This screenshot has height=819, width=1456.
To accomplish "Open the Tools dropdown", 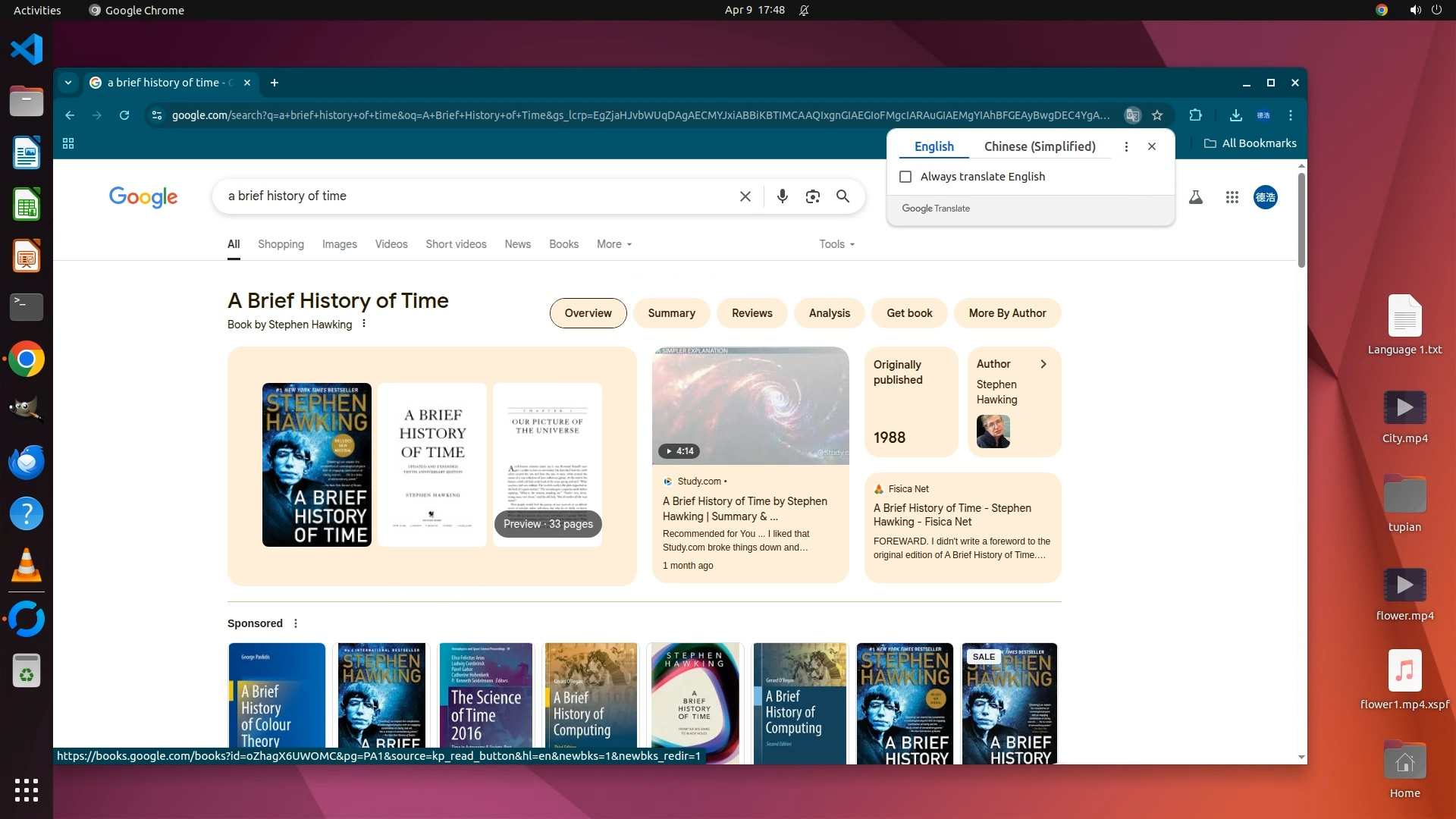I will point(836,244).
